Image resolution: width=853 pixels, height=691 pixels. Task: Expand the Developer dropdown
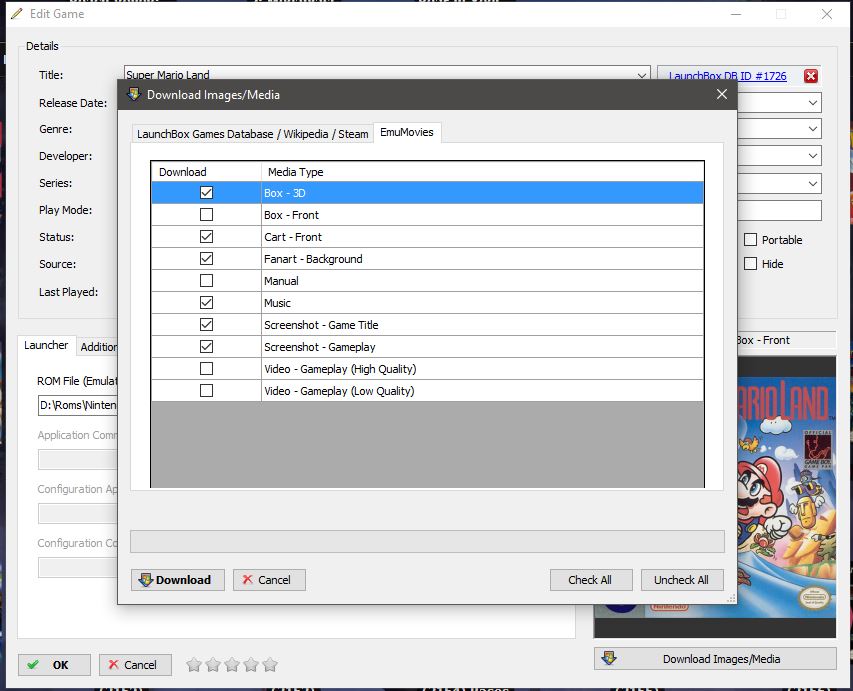pyautogui.click(x=813, y=156)
